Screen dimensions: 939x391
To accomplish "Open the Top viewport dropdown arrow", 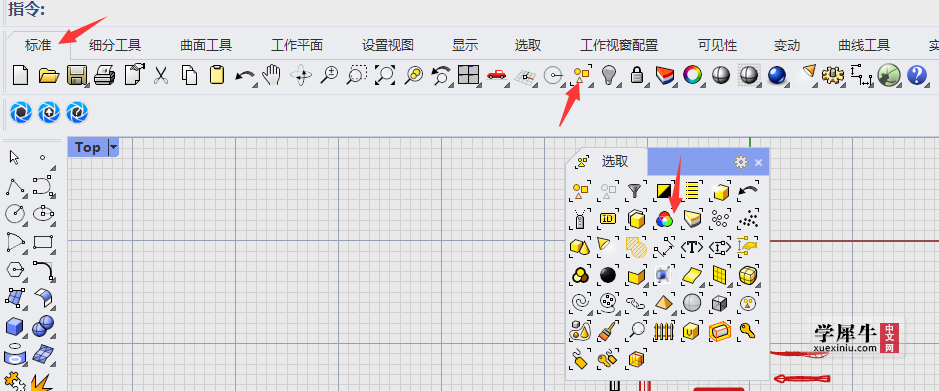I will (x=113, y=147).
